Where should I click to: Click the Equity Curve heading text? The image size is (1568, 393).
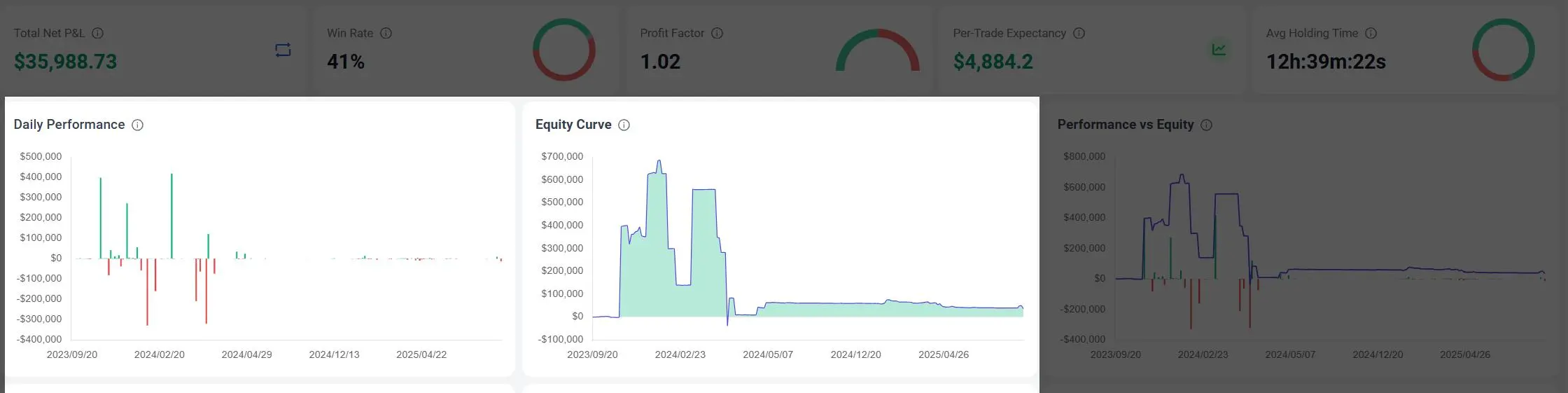coord(573,125)
